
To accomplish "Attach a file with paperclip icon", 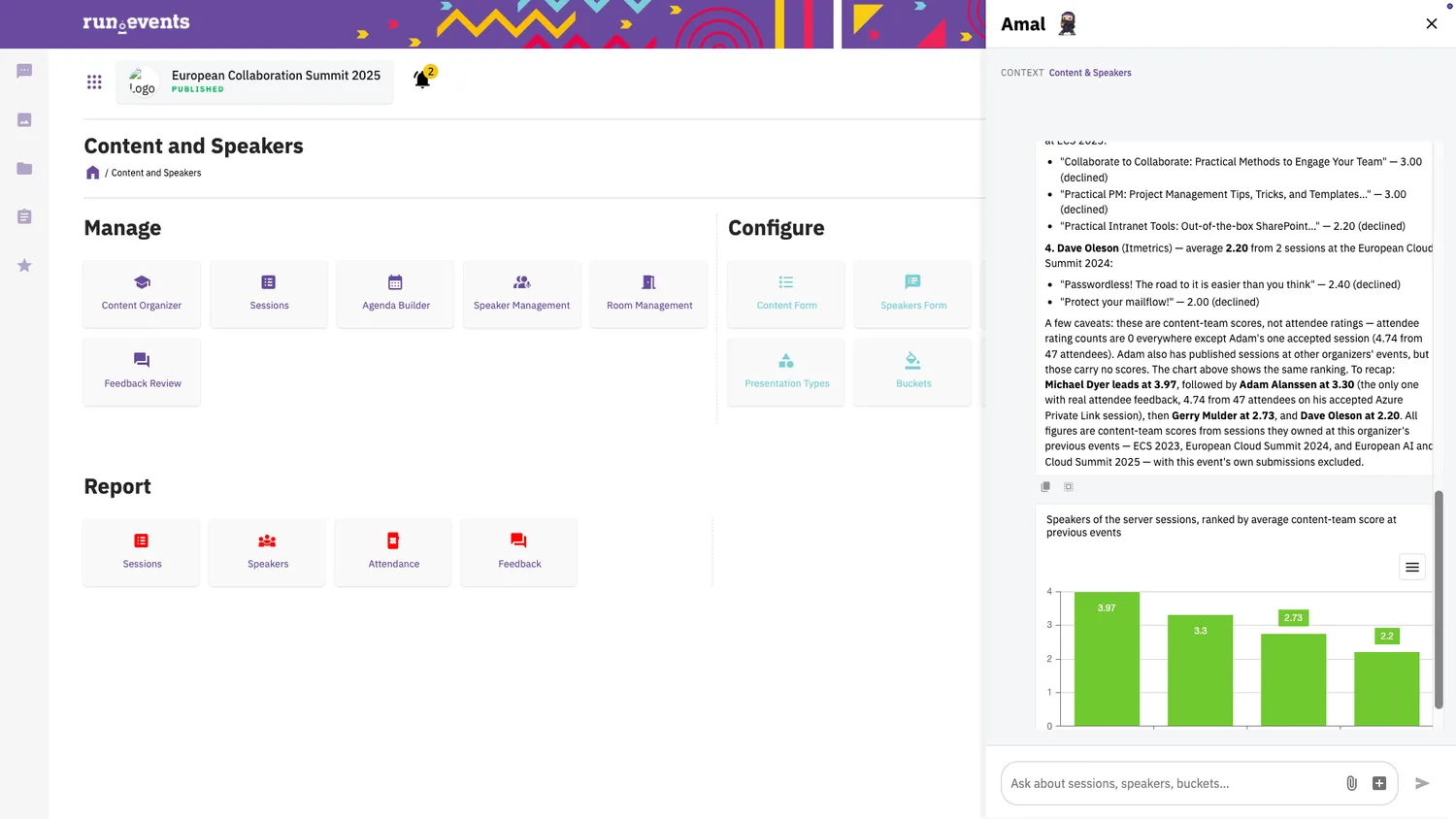I will point(1351,783).
